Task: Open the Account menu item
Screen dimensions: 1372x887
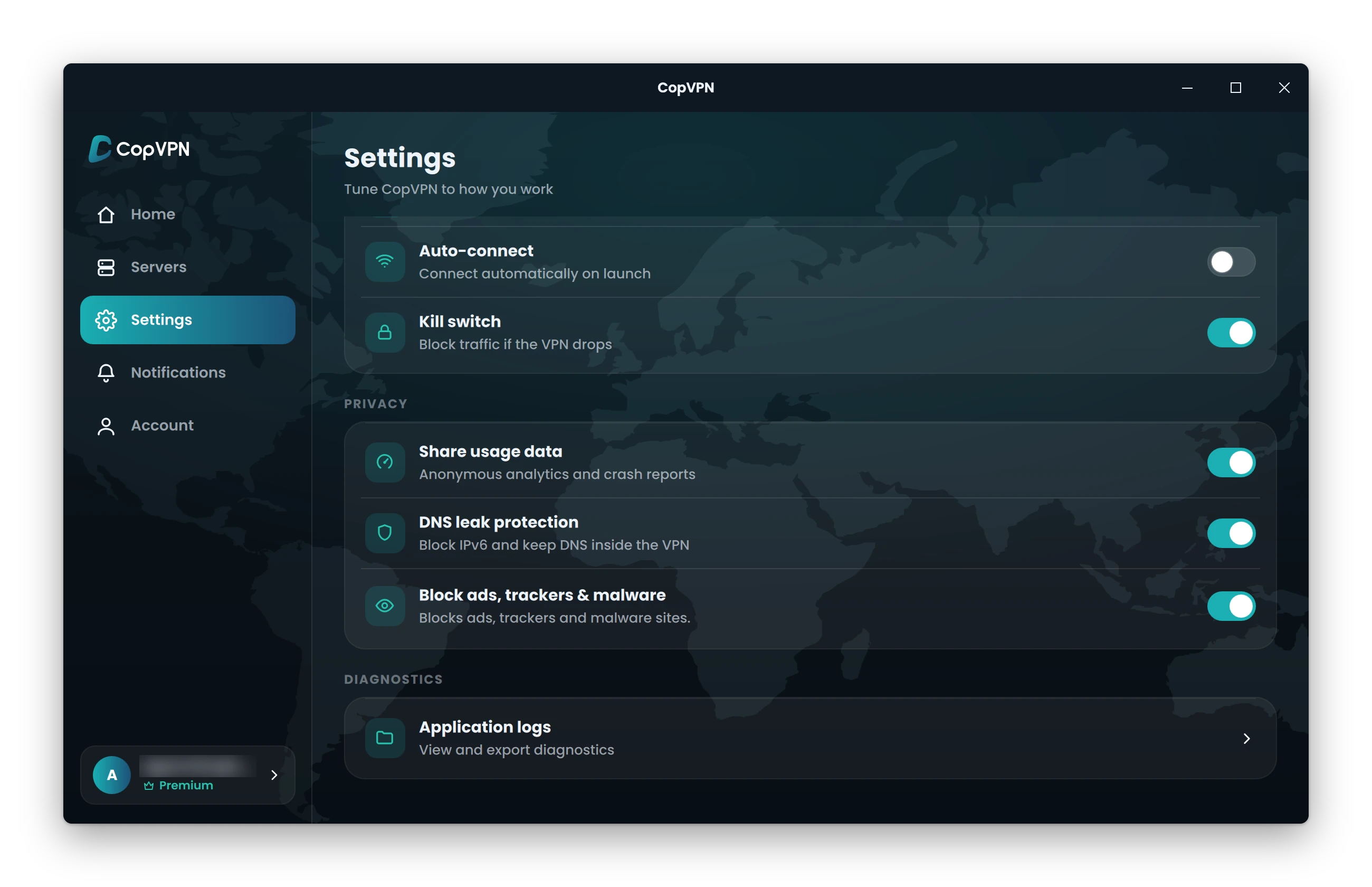Action: [188, 426]
